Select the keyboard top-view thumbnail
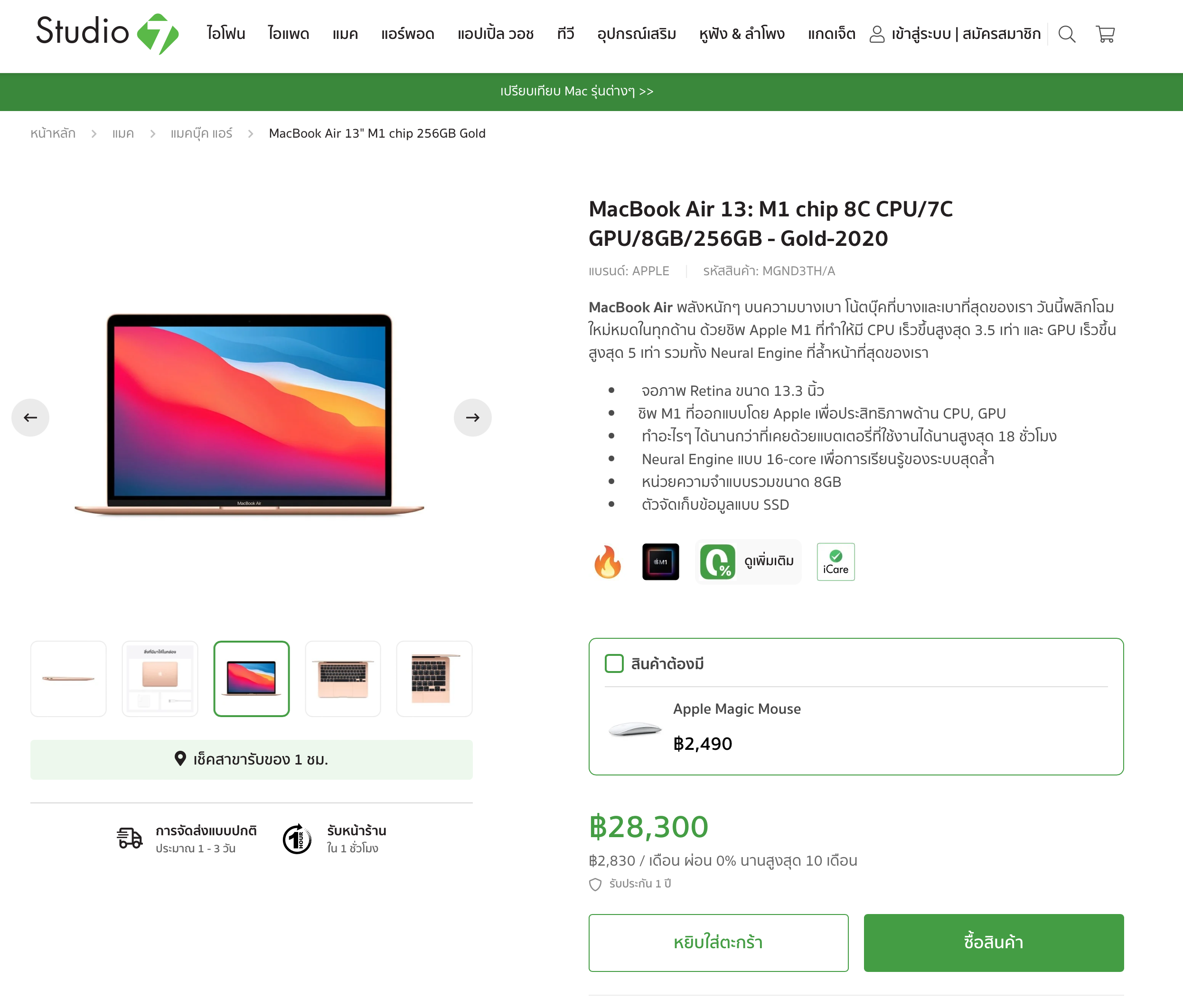The width and height of the screenshot is (1183, 1008). click(x=343, y=679)
